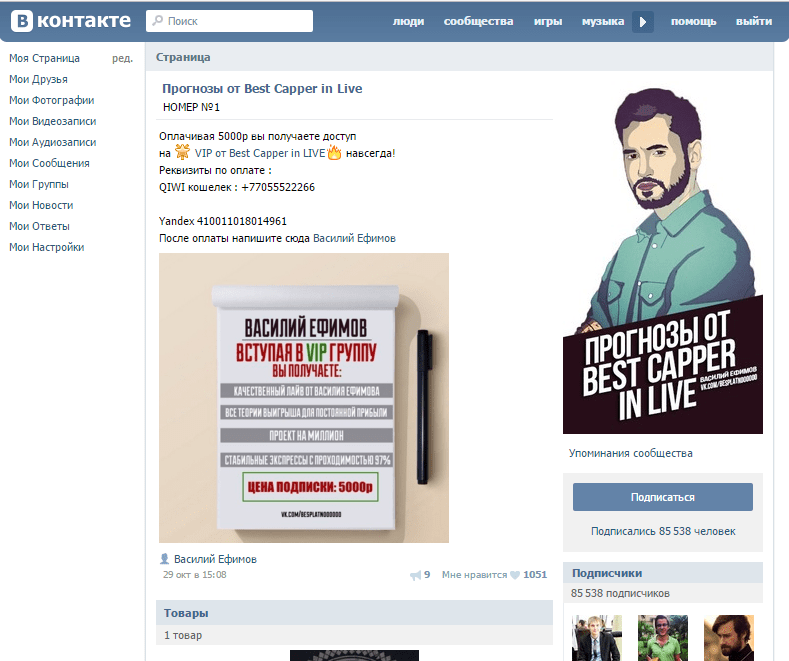
Task: Click the VKontakte logo icon
Action: 22,21
